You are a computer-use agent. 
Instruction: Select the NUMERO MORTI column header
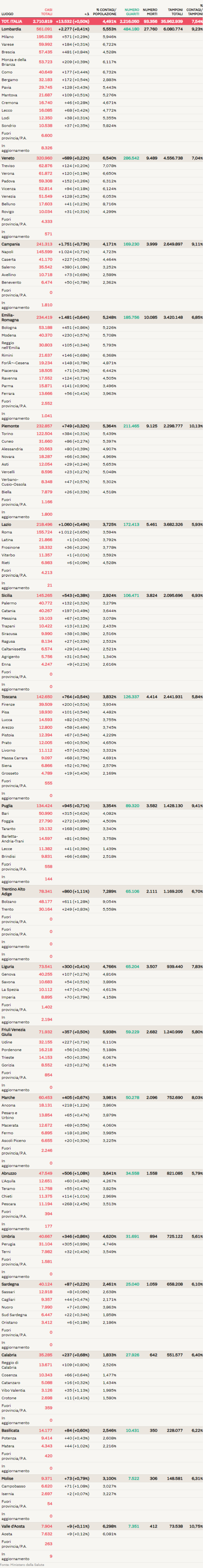point(150,11)
